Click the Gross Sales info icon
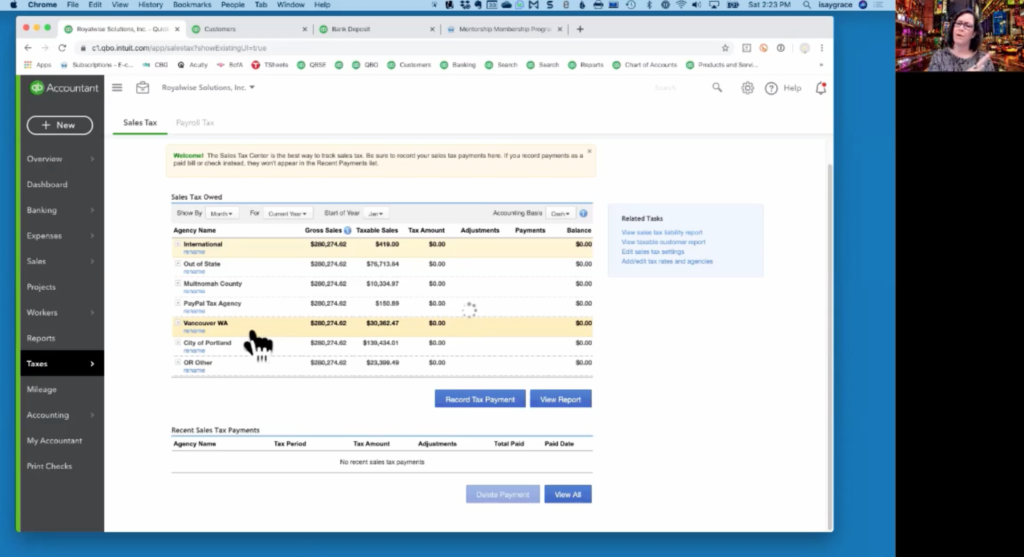This screenshot has width=1024, height=557. 347,231
